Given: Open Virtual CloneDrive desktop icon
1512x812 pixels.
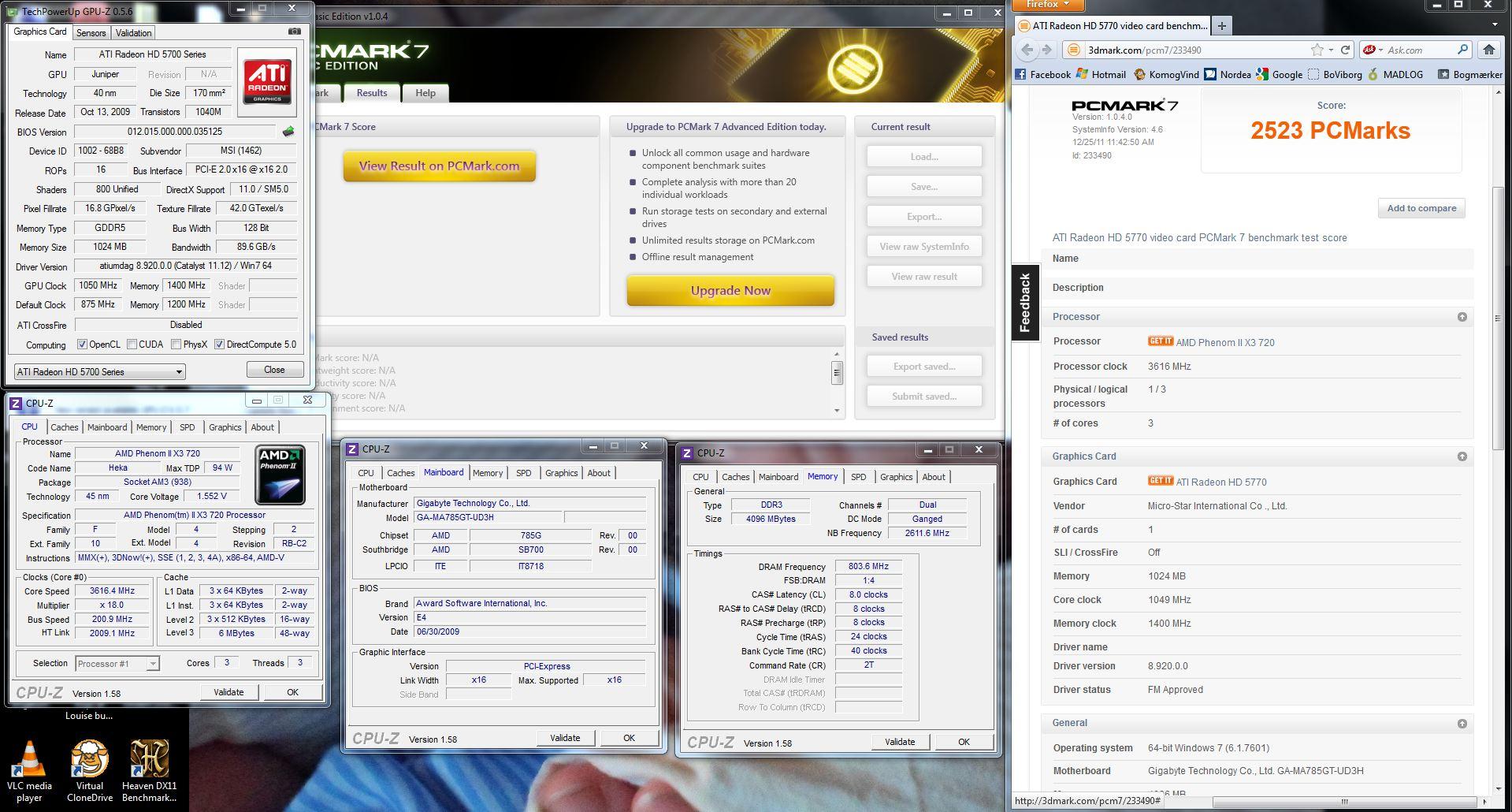Looking at the screenshot, I should tap(89, 772).
